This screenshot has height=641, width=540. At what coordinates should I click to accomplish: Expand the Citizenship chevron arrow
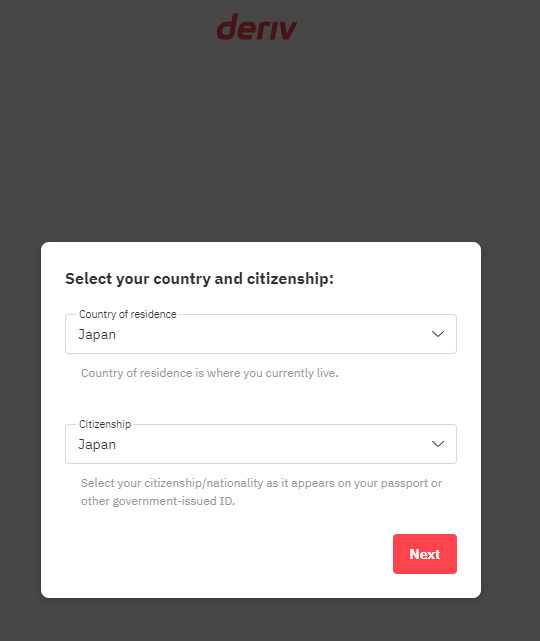(x=438, y=444)
